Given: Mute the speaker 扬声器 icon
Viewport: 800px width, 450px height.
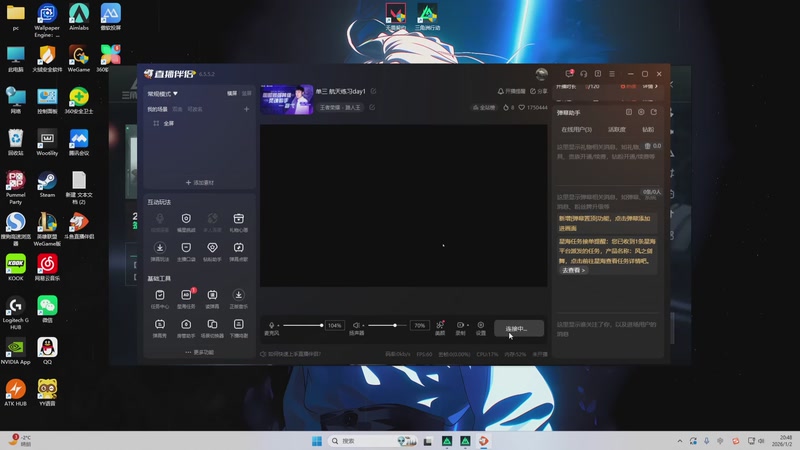Looking at the screenshot, I should click(x=356, y=325).
